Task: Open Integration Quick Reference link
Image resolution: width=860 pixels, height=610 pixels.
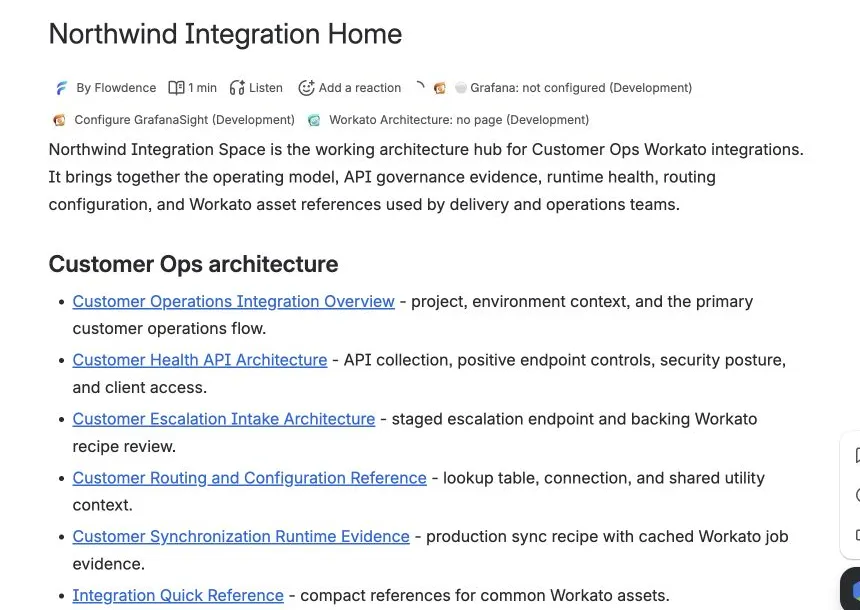Action: (x=178, y=595)
